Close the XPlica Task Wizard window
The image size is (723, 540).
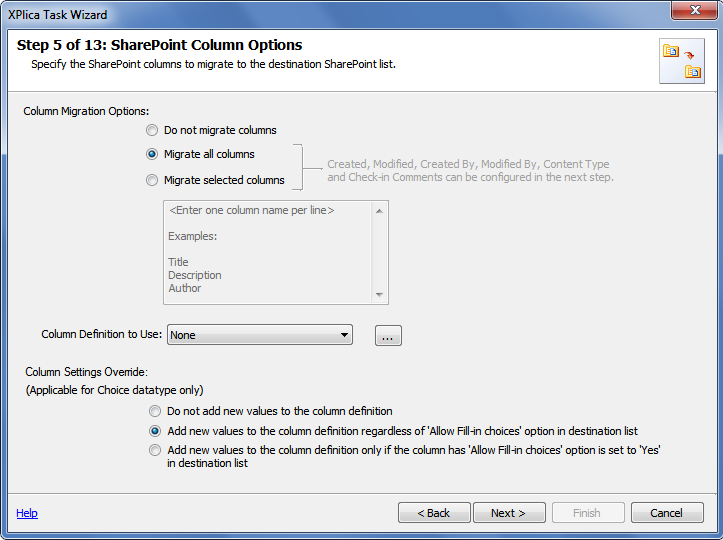695,10
